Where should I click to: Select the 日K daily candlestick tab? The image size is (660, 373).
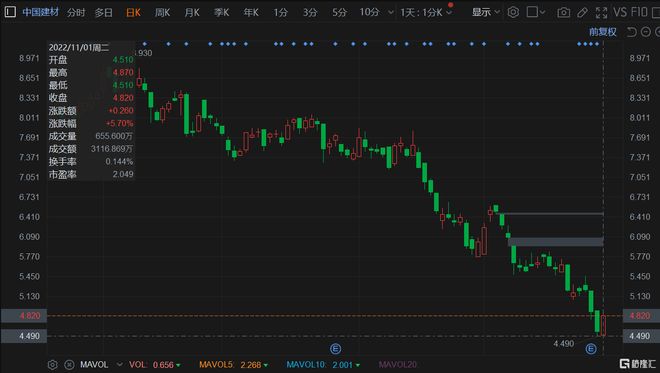pos(133,13)
